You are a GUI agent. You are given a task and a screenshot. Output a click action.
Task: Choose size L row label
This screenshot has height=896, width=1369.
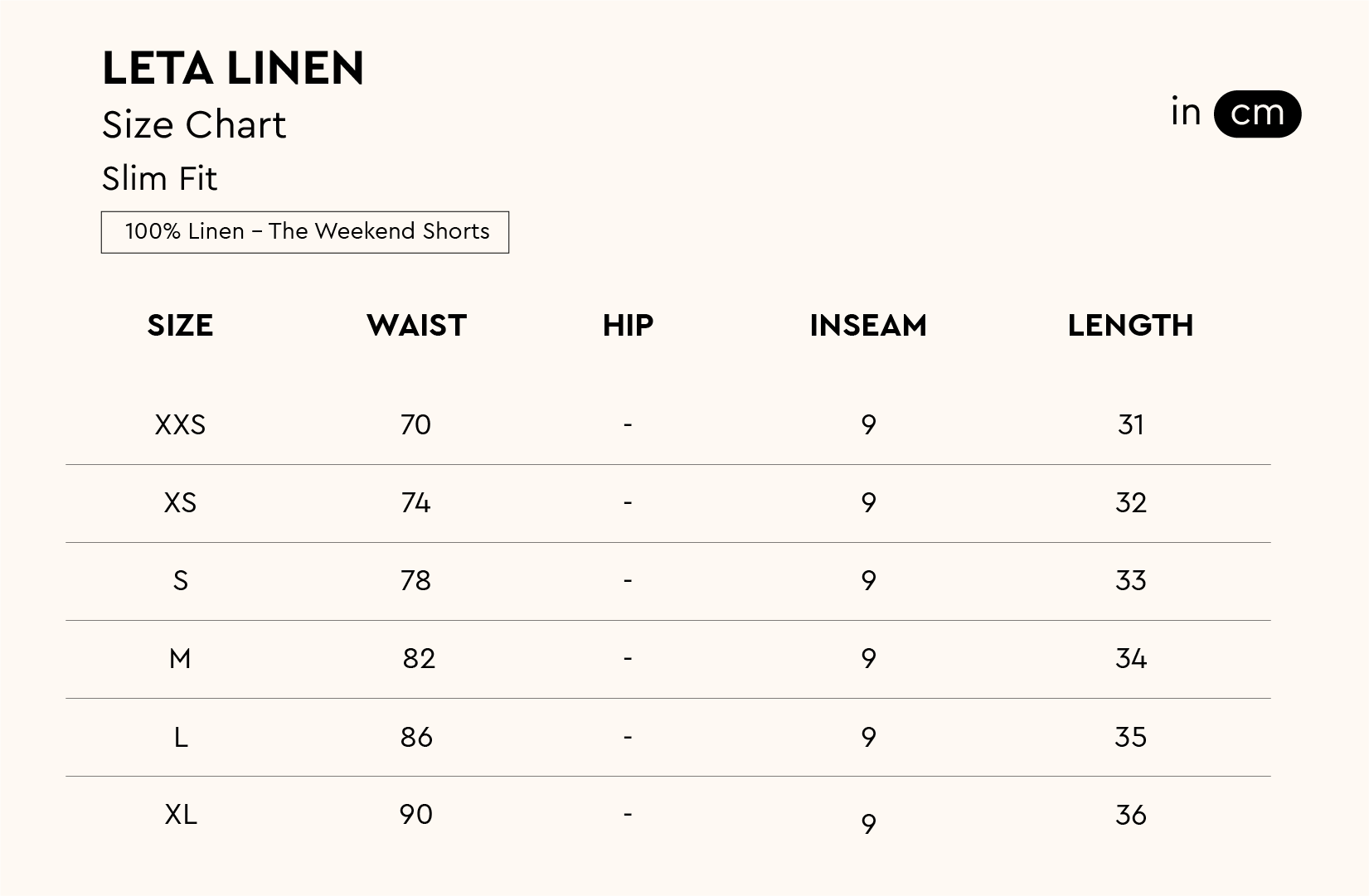[x=180, y=737]
